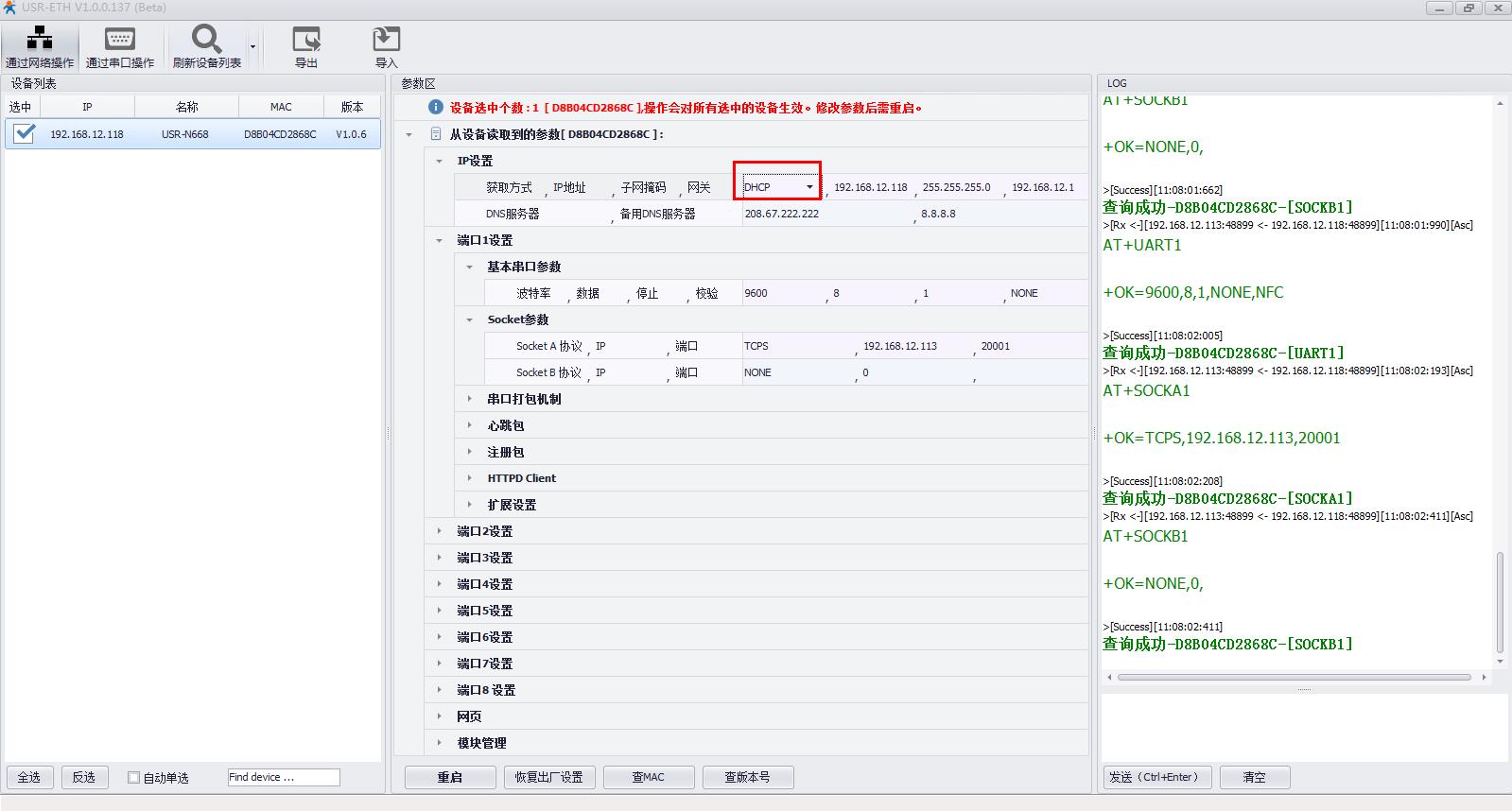Click the export (导出) toolbar icon
Image resolution: width=1512 pixels, height=811 pixels.
[306, 39]
